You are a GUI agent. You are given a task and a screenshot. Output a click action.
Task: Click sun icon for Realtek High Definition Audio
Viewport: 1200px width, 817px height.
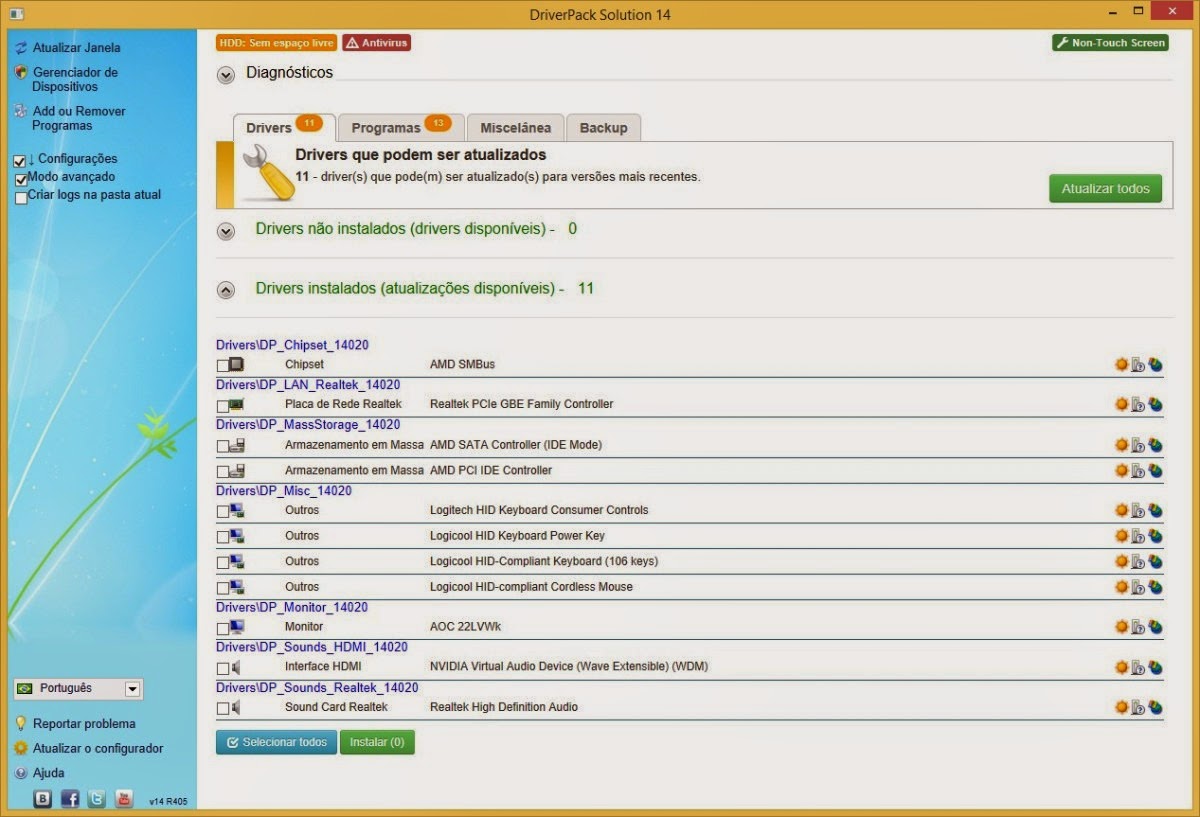pyautogui.click(x=1122, y=707)
